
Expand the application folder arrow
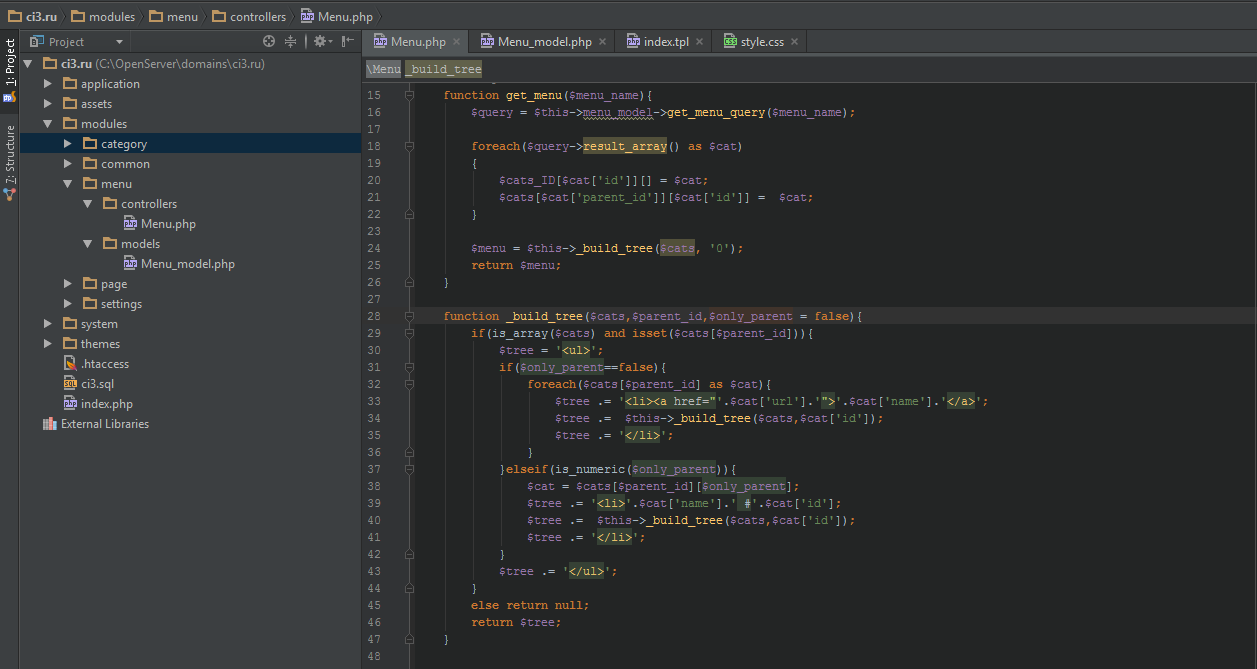(x=47, y=84)
